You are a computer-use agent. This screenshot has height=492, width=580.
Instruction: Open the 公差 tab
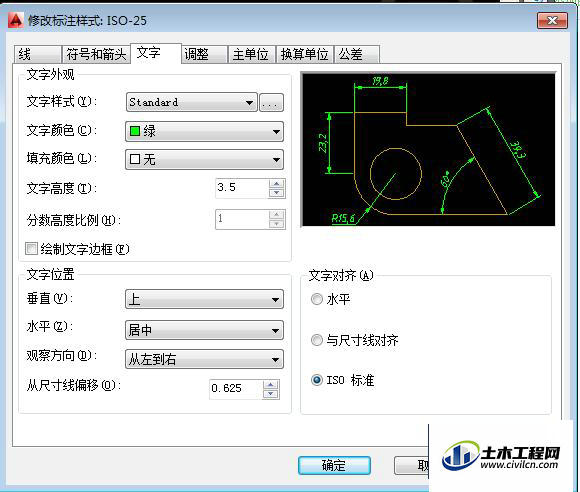(357, 54)
